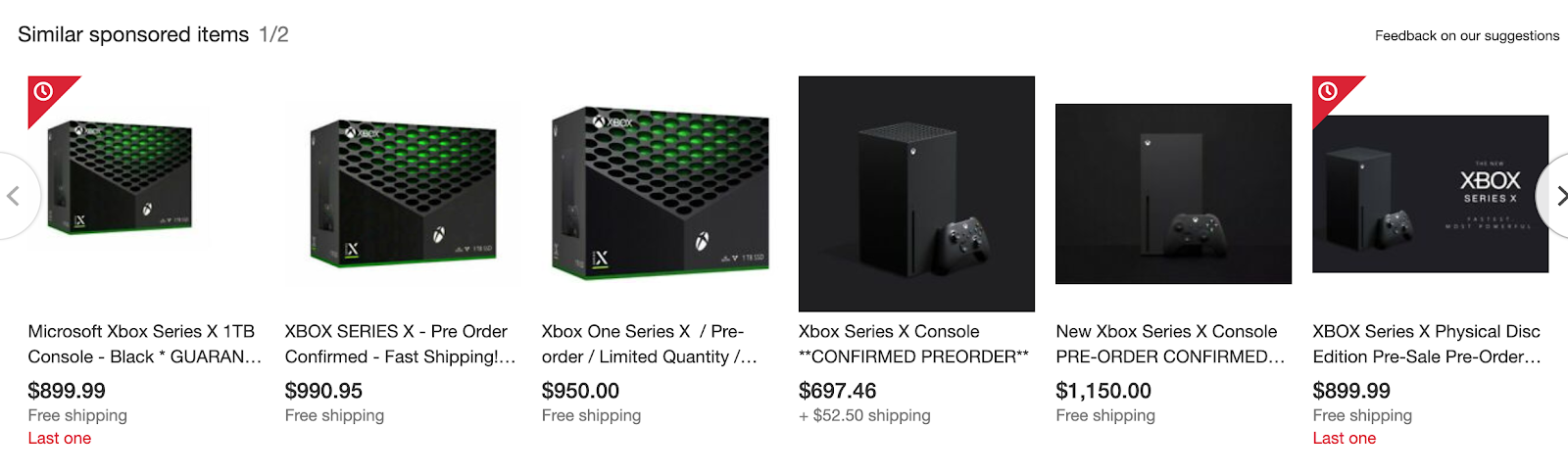Click the $950.00 Xbox box image
1568x474 pixels.
[x=660, y=193]
